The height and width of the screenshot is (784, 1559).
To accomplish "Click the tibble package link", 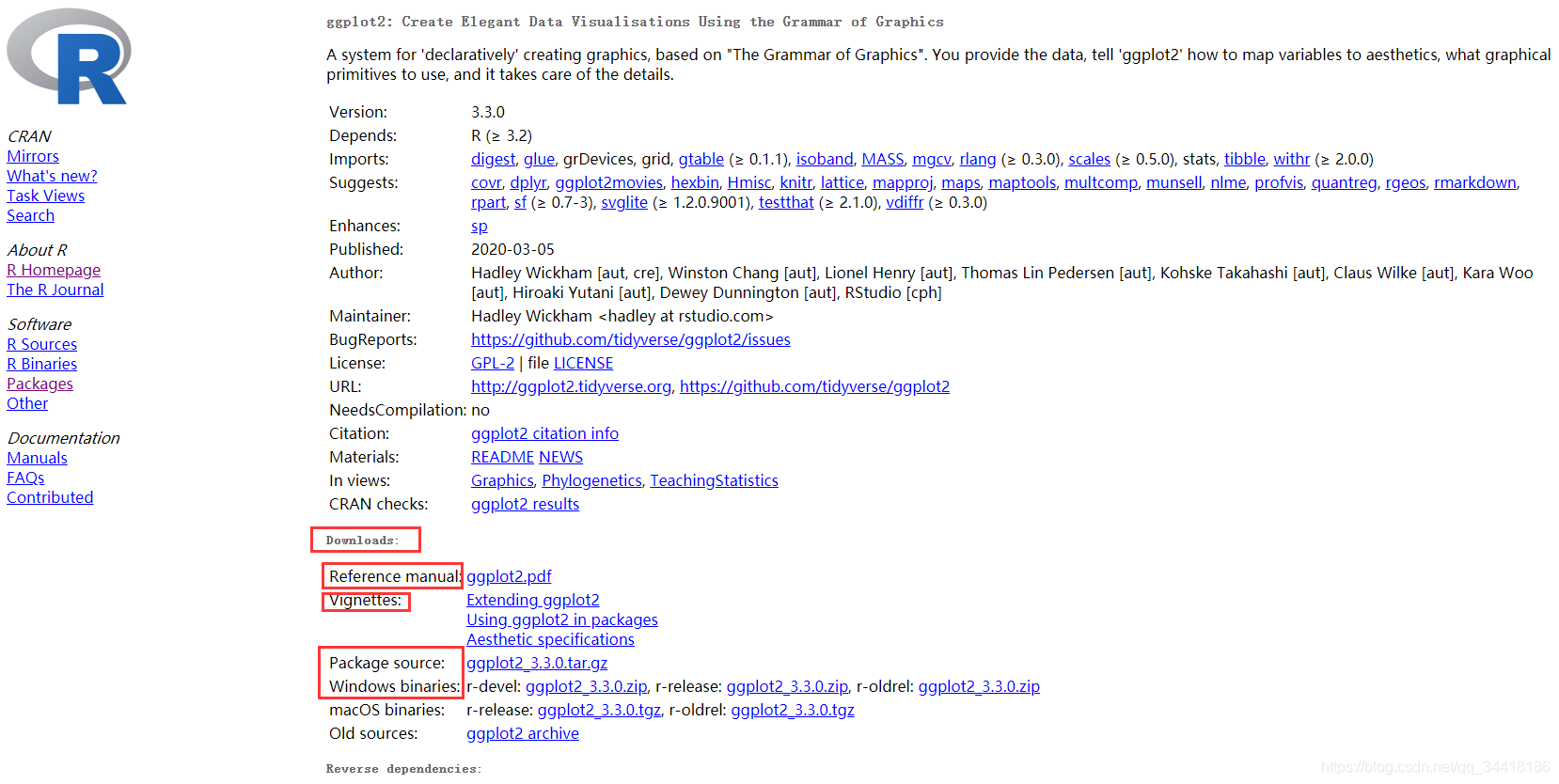I will (x=1245, y=159).
